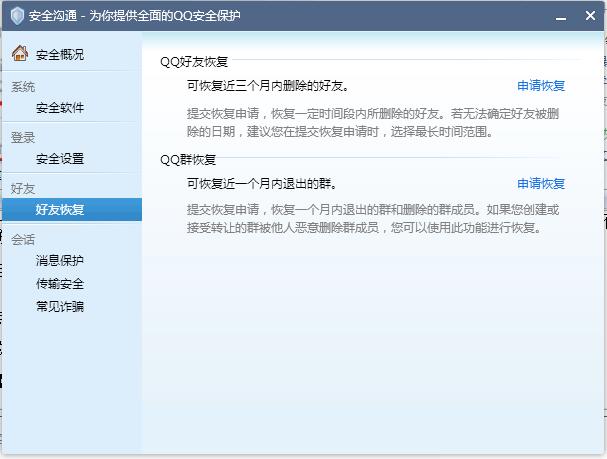The image size is (607, 459).
Task: Close the 安全沟通 window
Action: coord(590,16)
